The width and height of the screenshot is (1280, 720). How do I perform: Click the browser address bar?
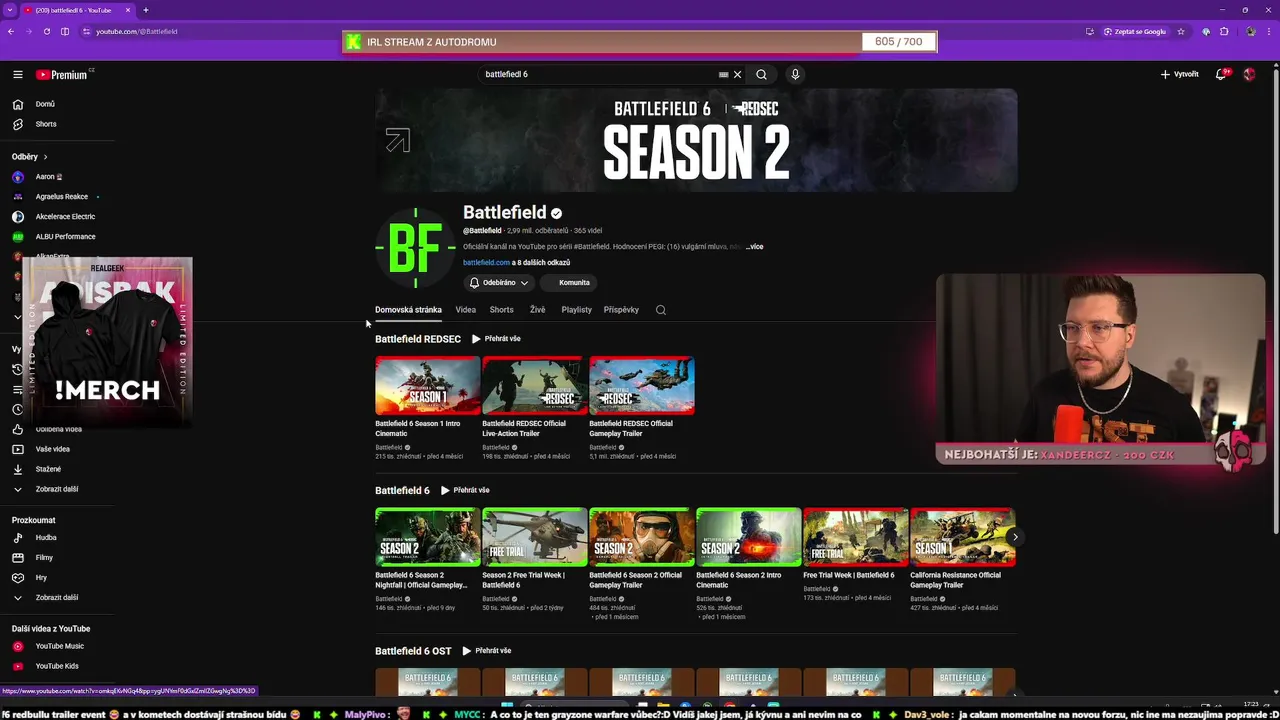coord(580,31)
